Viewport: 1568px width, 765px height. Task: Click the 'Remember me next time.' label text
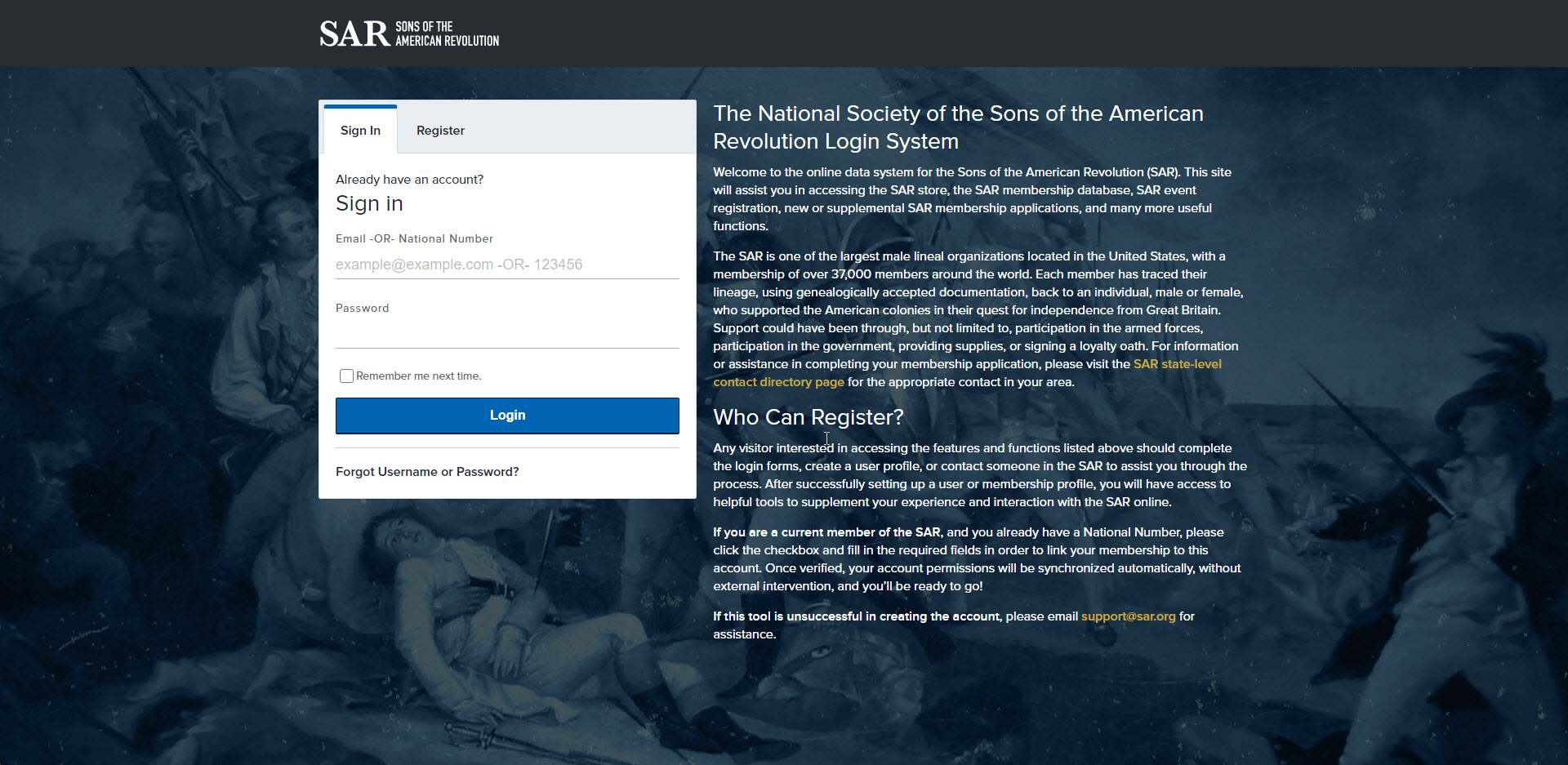coord(418,376)
